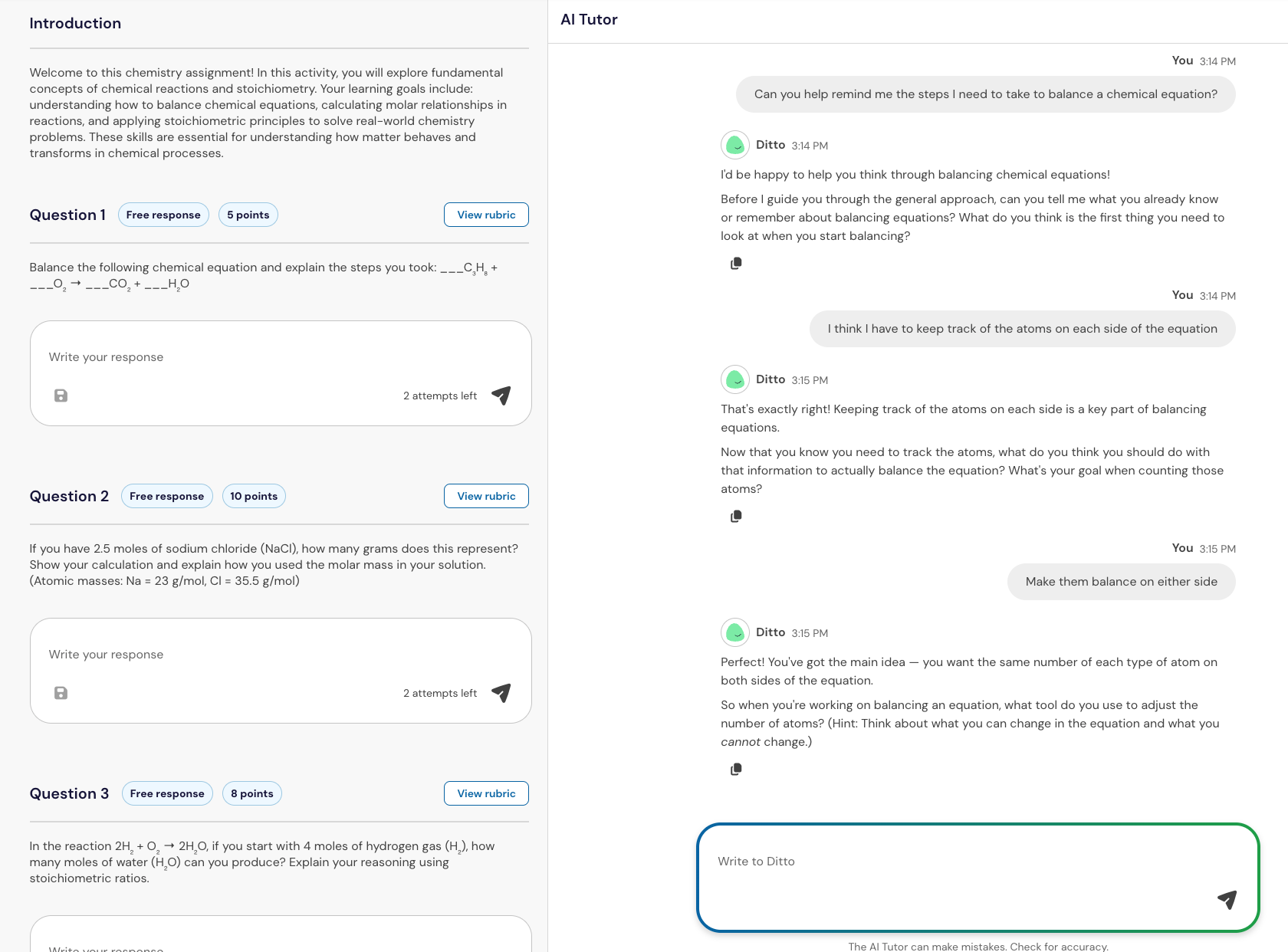Save a draft of your Question 1 response

[x=61, y=396]
